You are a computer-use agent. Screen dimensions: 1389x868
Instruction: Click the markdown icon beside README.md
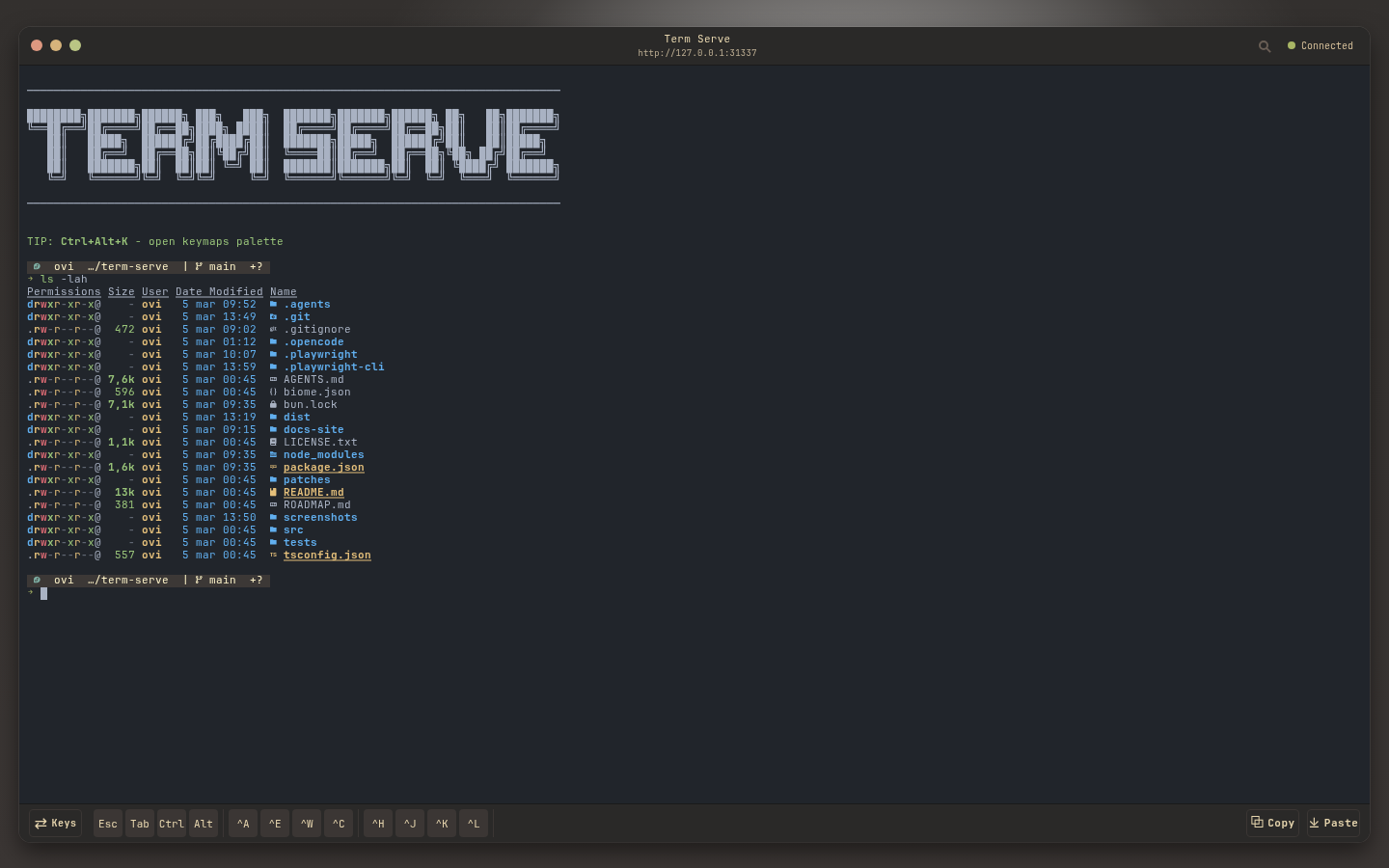coord(274,492)
